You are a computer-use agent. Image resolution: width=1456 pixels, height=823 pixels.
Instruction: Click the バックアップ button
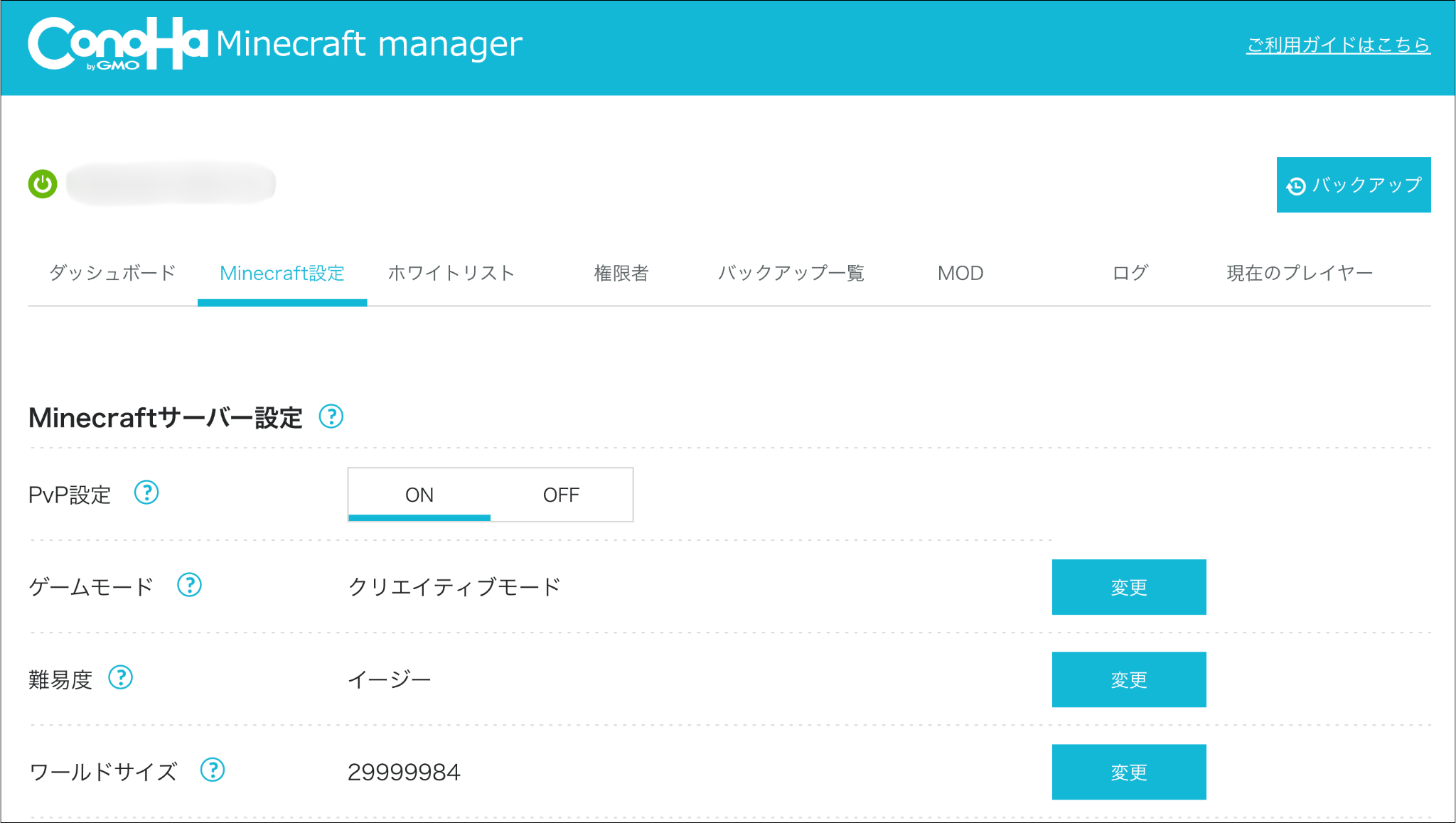1354,185
